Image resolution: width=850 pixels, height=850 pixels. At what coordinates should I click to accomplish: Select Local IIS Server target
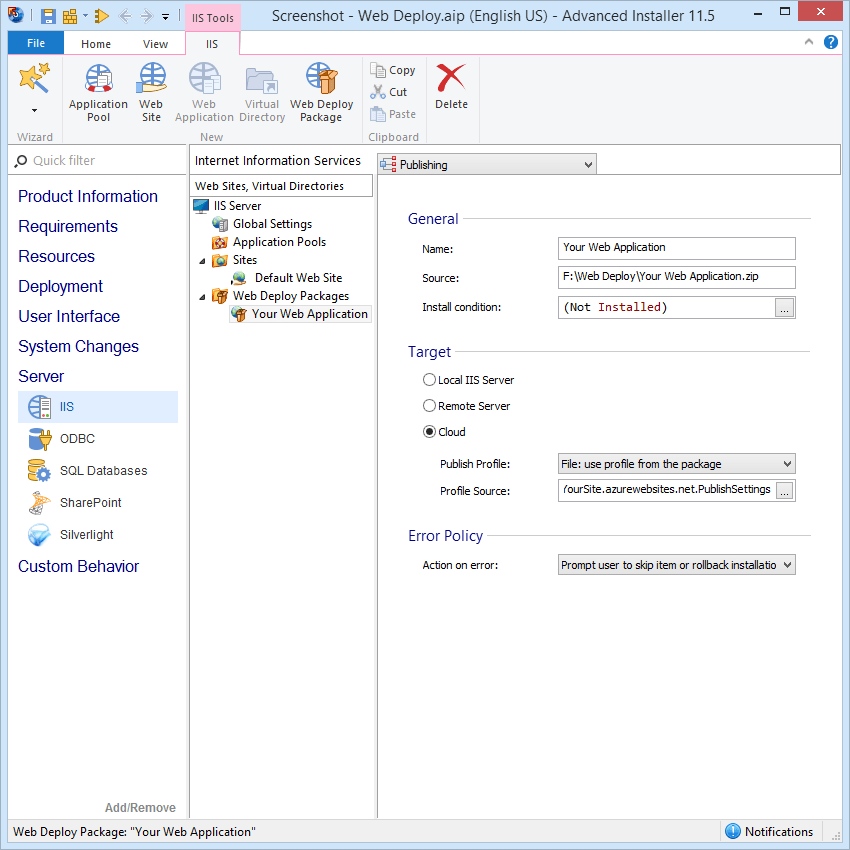[x=430, y=379]
